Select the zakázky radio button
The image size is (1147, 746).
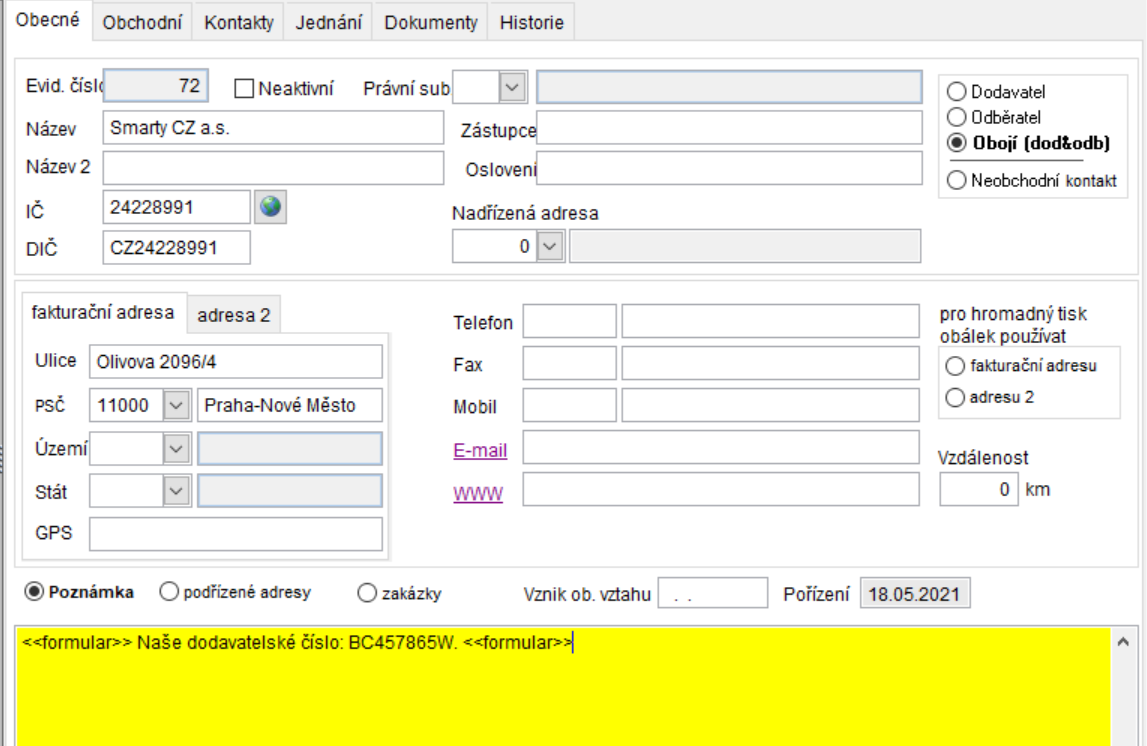tap(366, 593)
